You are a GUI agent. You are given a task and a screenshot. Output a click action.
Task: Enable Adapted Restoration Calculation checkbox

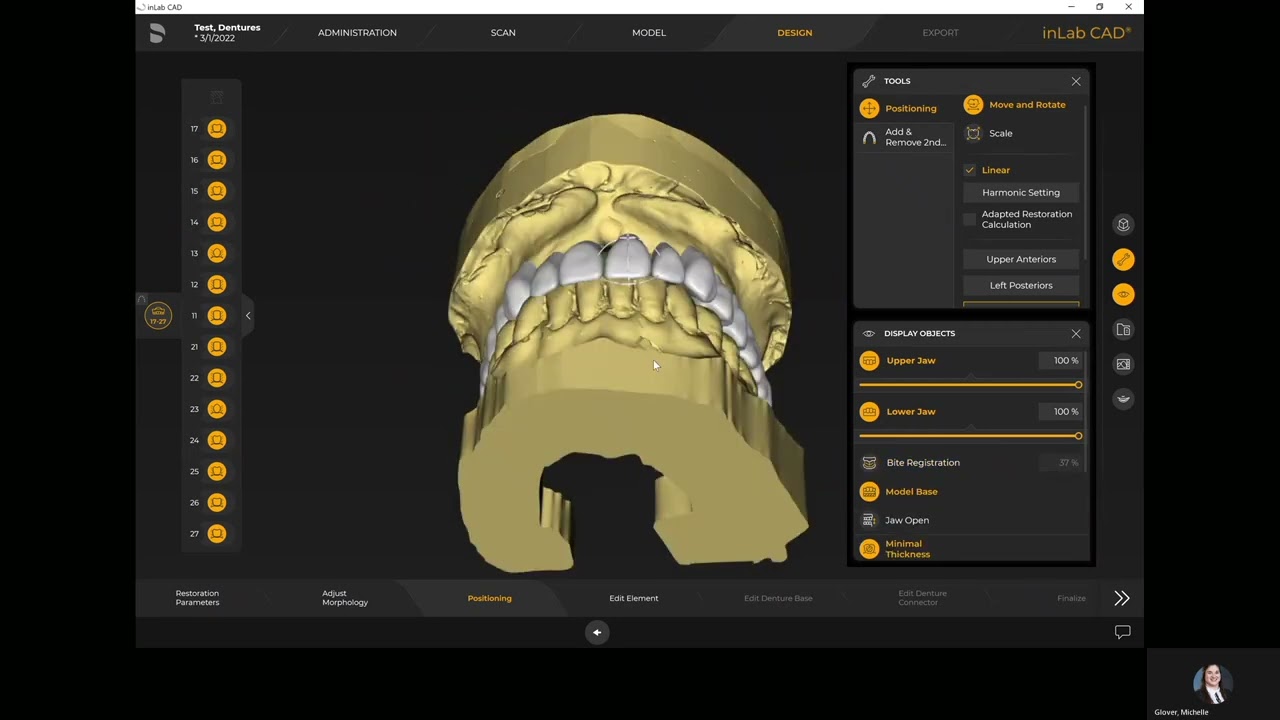969,219
